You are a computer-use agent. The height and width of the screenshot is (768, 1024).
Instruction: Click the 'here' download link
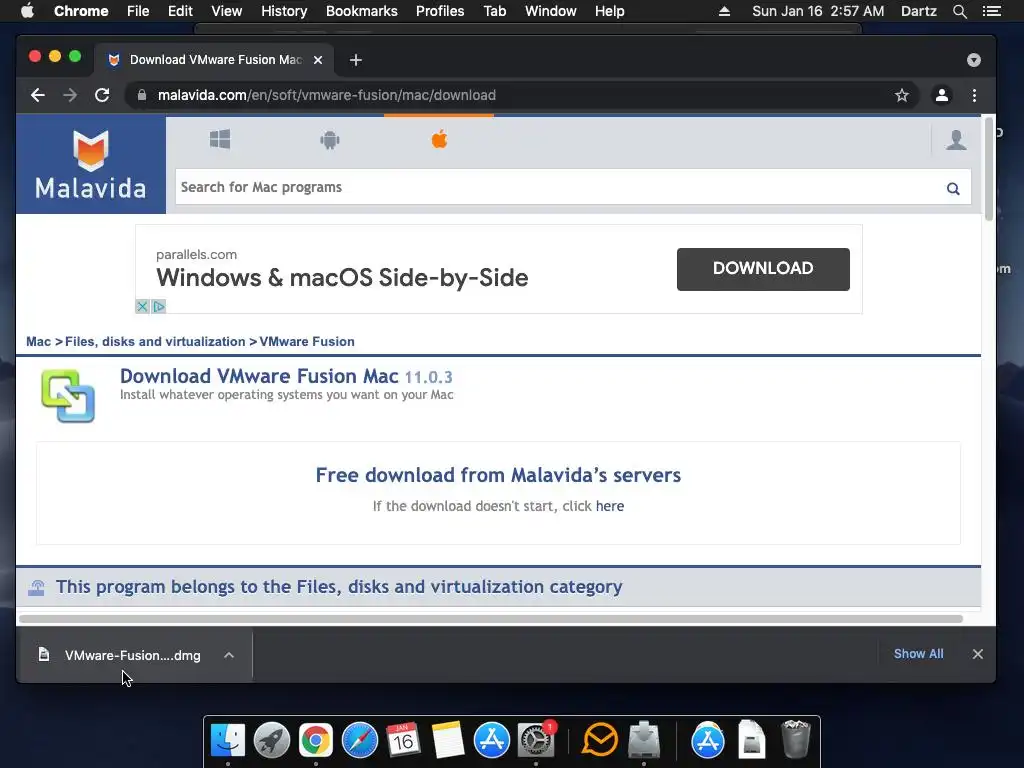pos(609,506)
